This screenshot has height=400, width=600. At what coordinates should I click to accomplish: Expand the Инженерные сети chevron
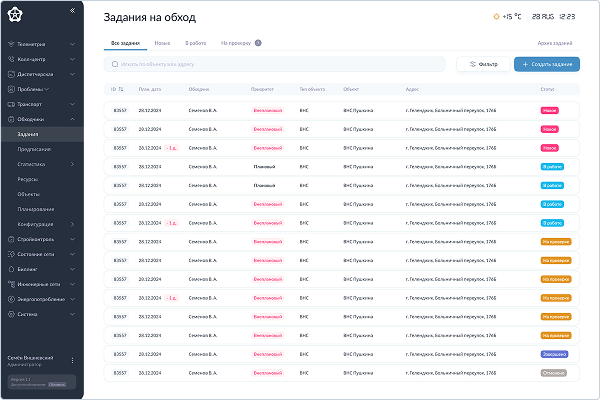[x=72, y=284]
